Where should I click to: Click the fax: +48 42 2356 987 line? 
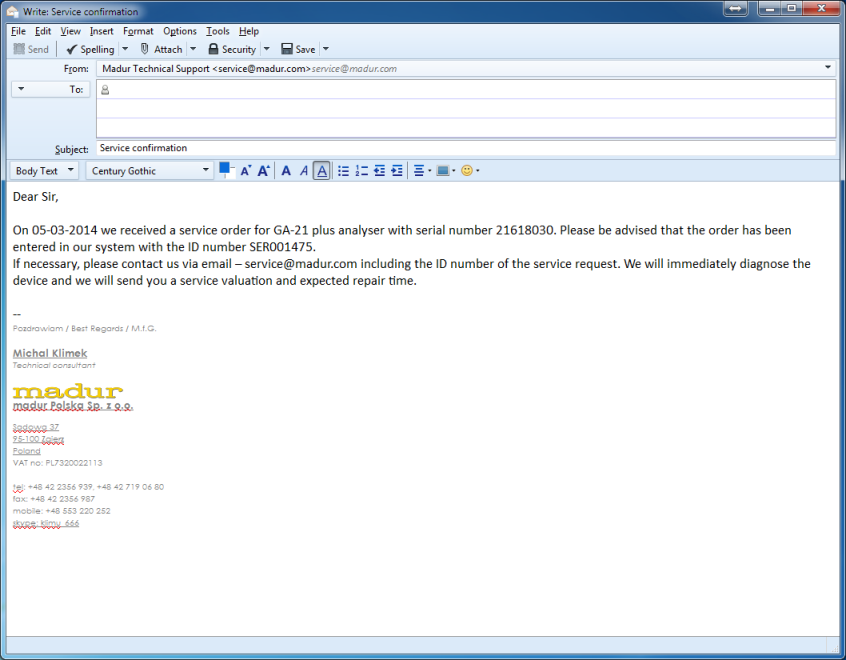54,499
